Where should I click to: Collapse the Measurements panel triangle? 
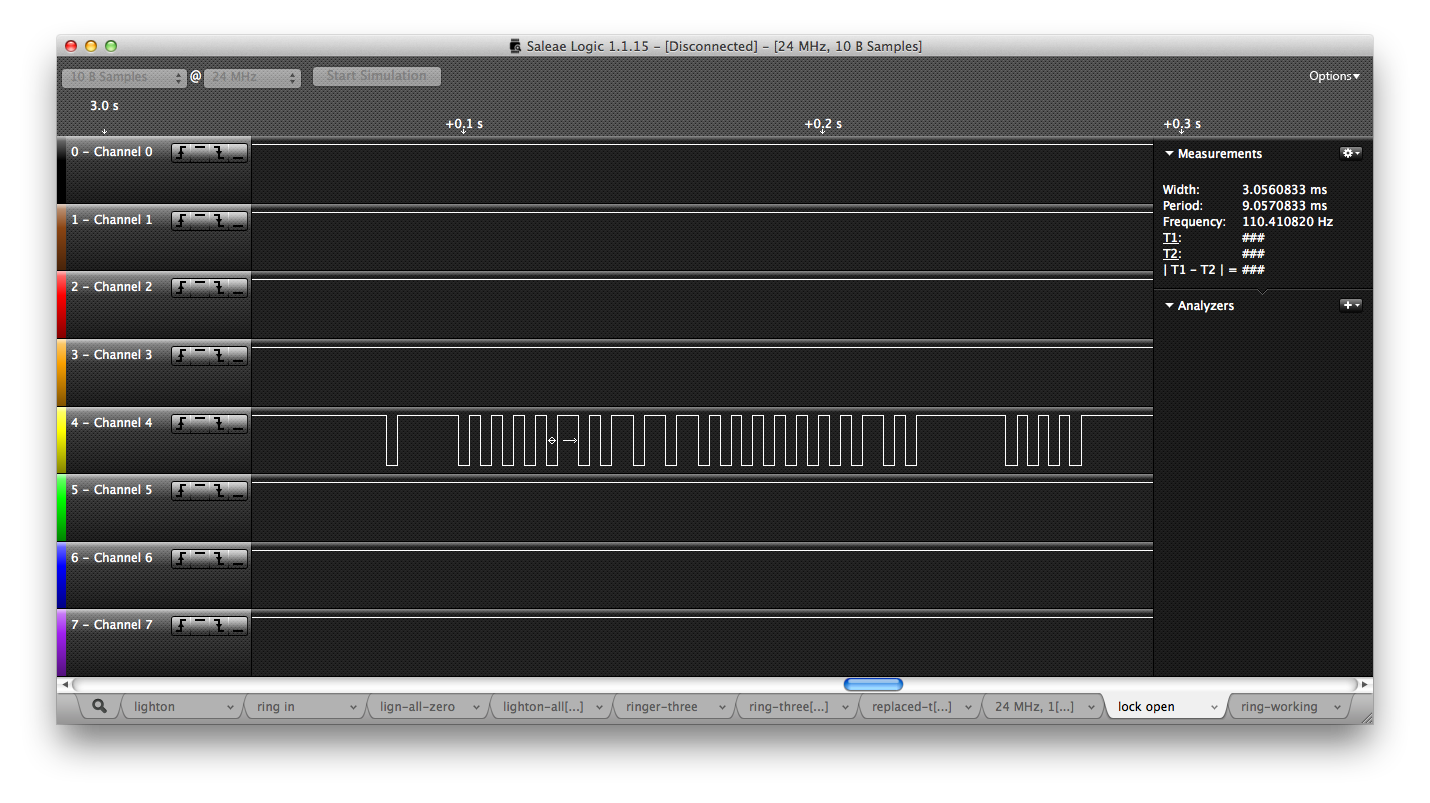tap(1169, 154)
